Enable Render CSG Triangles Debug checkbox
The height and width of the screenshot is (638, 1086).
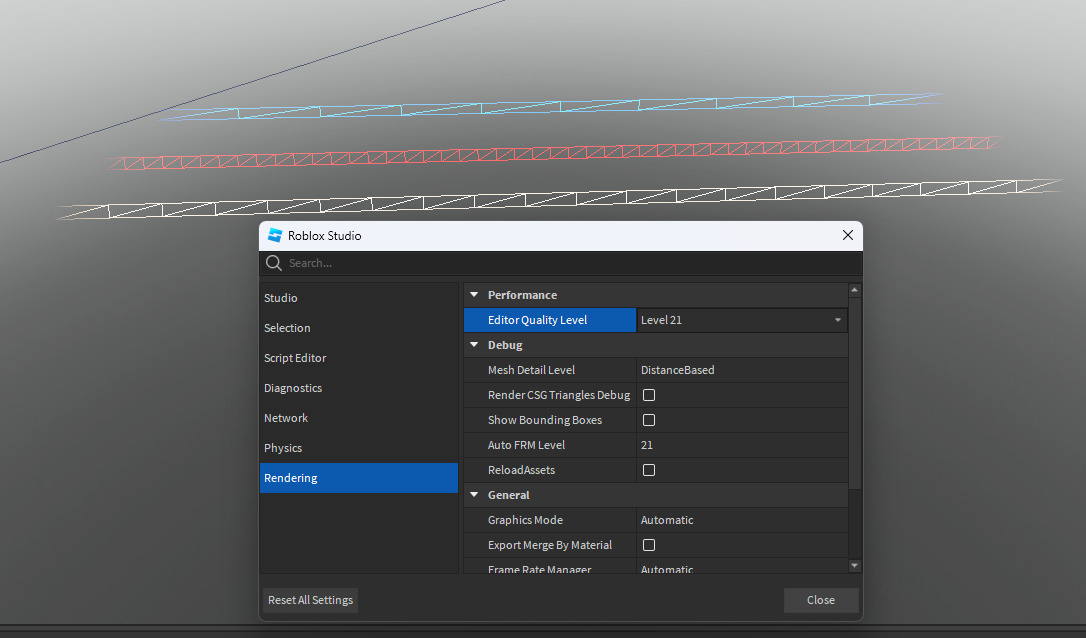tap(649, 395)
